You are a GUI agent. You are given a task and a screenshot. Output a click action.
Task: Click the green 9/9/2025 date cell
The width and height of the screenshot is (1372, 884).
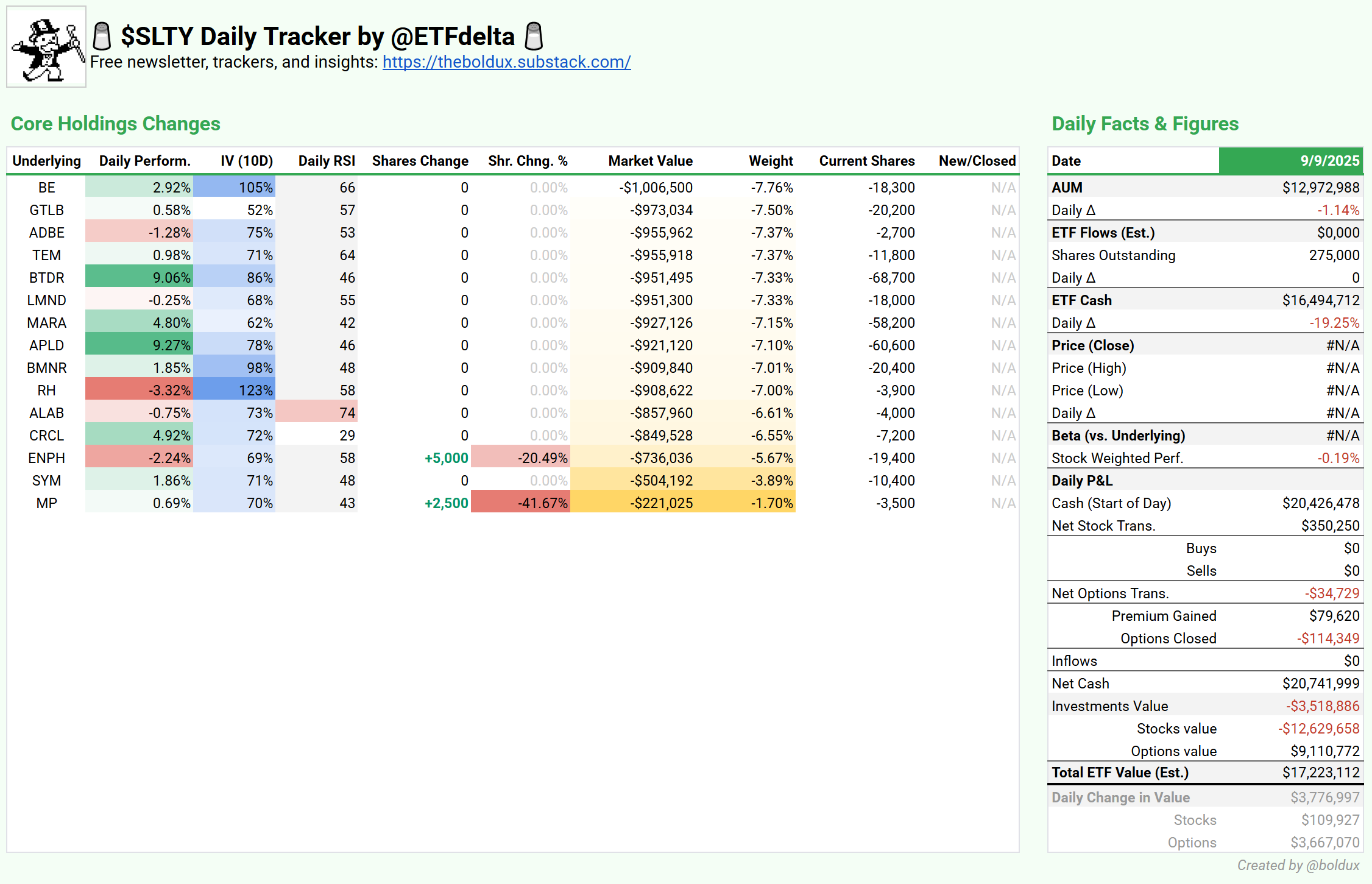[x=1290, y=161]
